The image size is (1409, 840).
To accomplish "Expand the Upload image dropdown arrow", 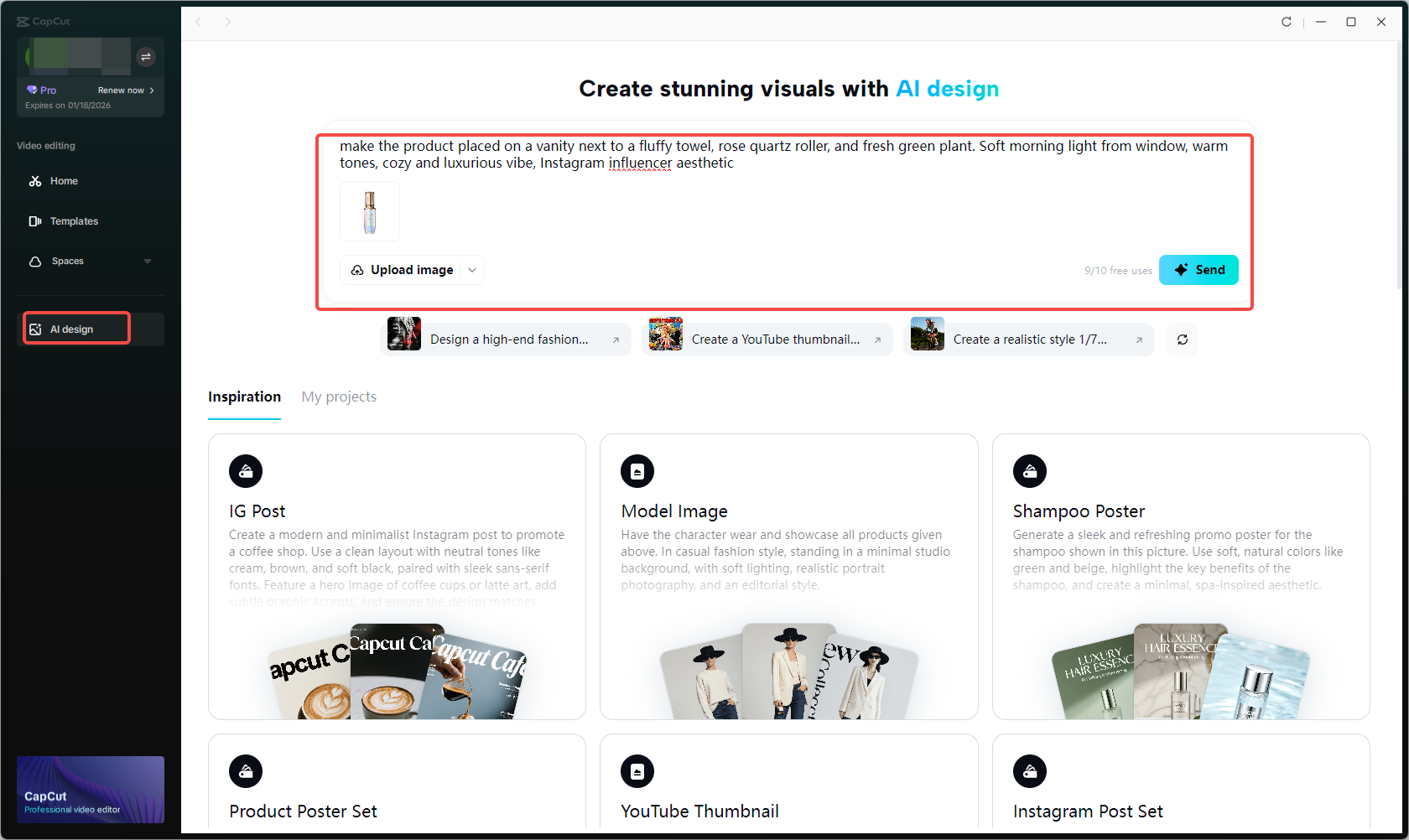I will [472, 270].
